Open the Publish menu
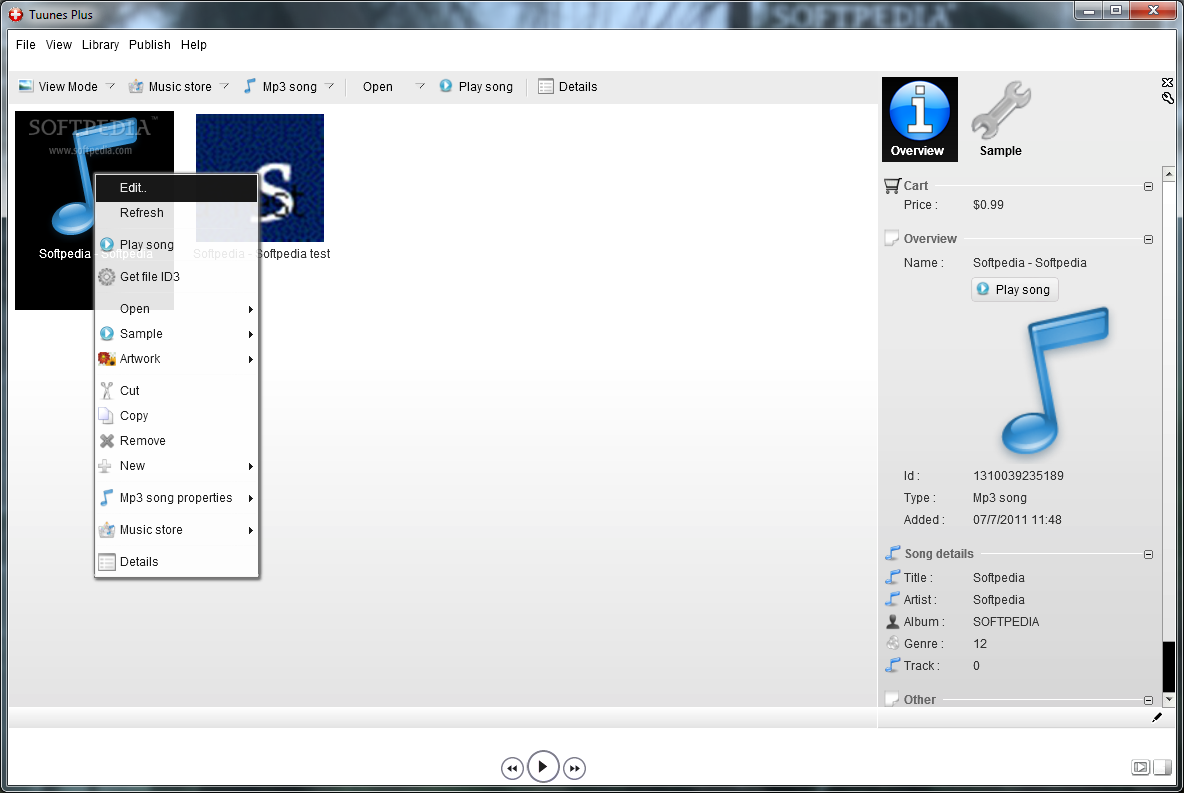The width and height of the screenshot is (1184, 793). click(x=150, y=45)
